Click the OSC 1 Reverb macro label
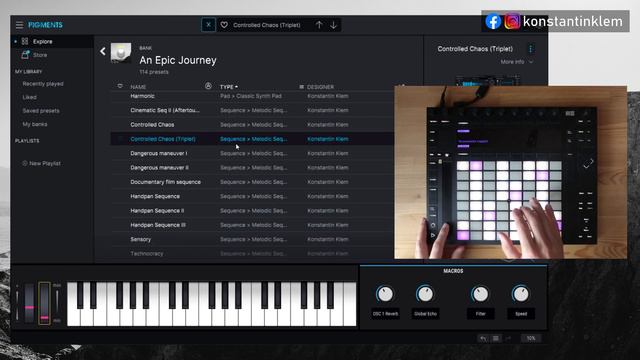640x360 pixels. (385, 314)
